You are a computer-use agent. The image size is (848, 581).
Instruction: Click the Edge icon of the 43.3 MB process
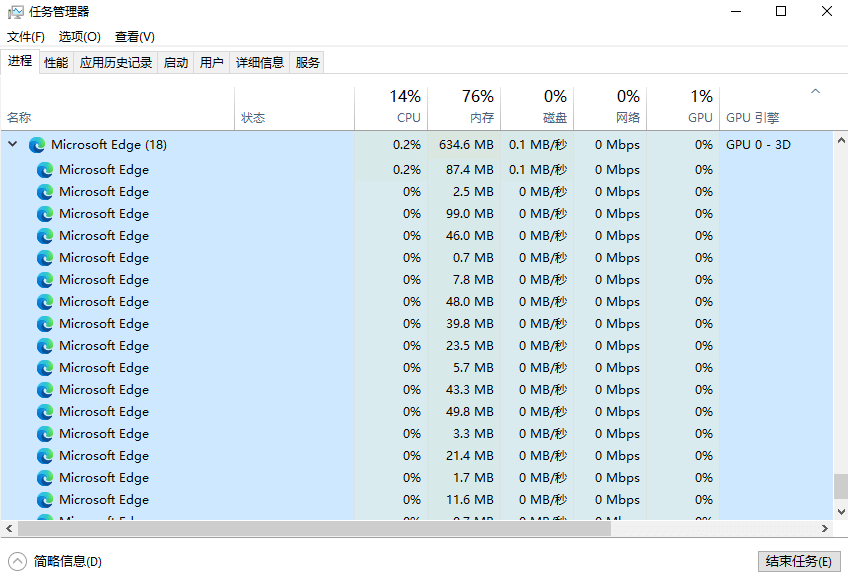pos(44,389)
